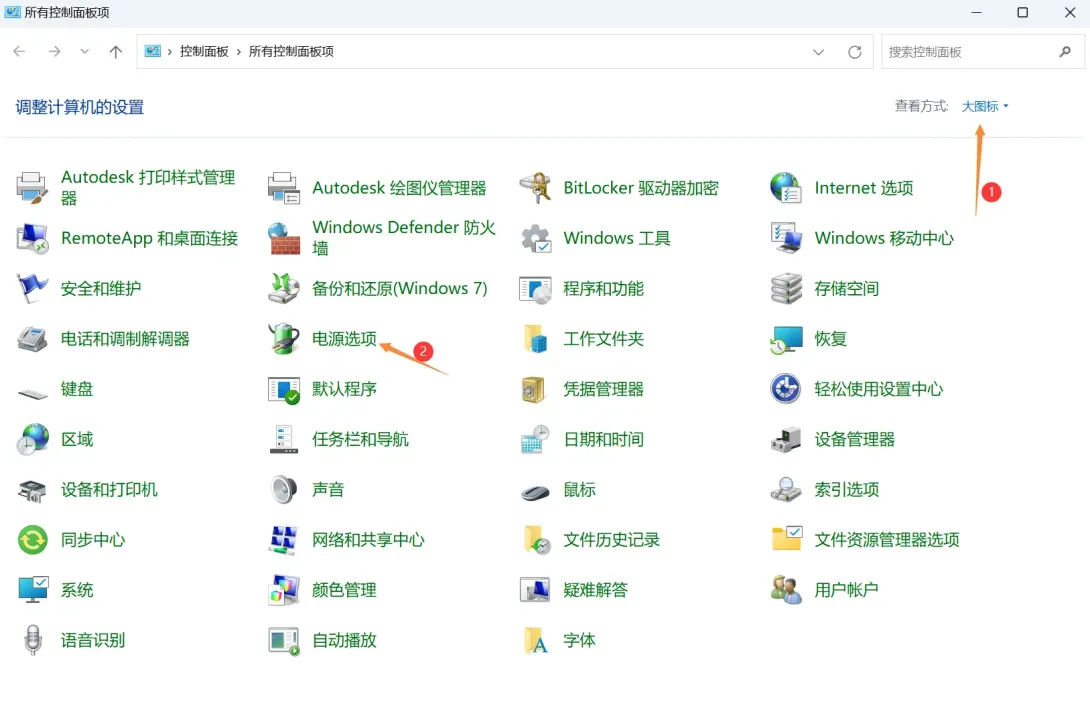Viewport: 1090px width, 726px height.
Task: Click the control panel icon in address bar
Action: [x=152, y=51]
